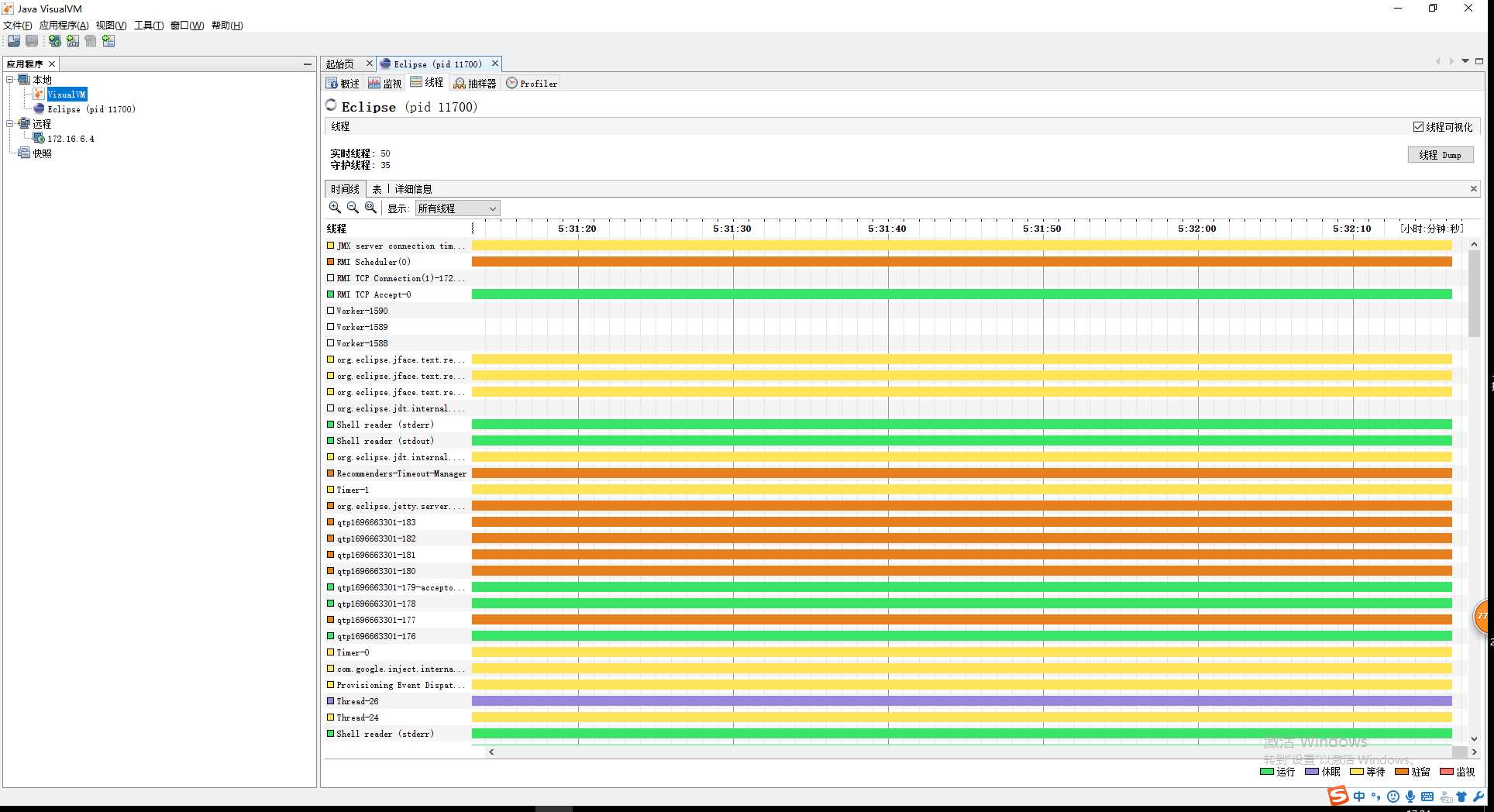Open the 工具(T) menu
The image size is (1494, 812).
(x=149, y=26)
